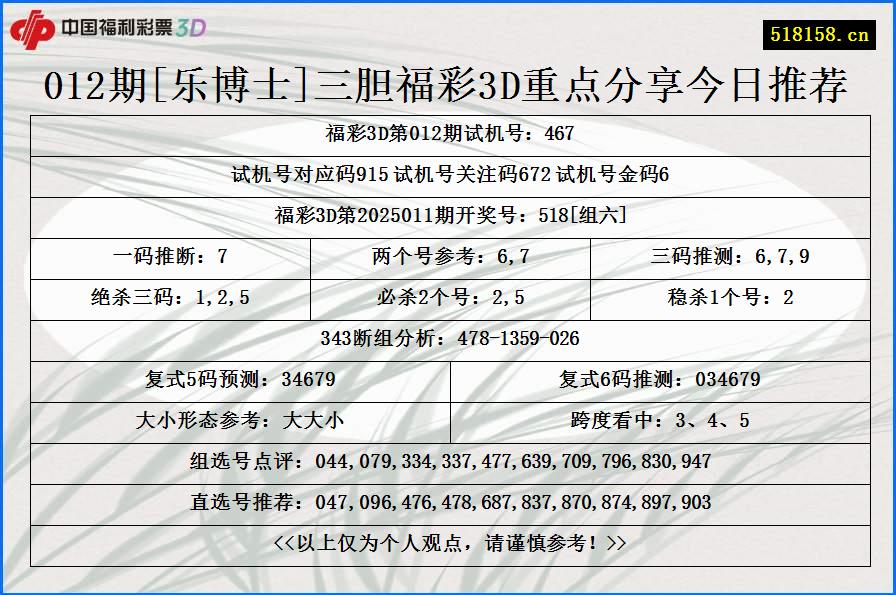This screenshot has width=896, height=595.
Task: Select the 必杀2个号 cell
Action: [x=448, y=295]
